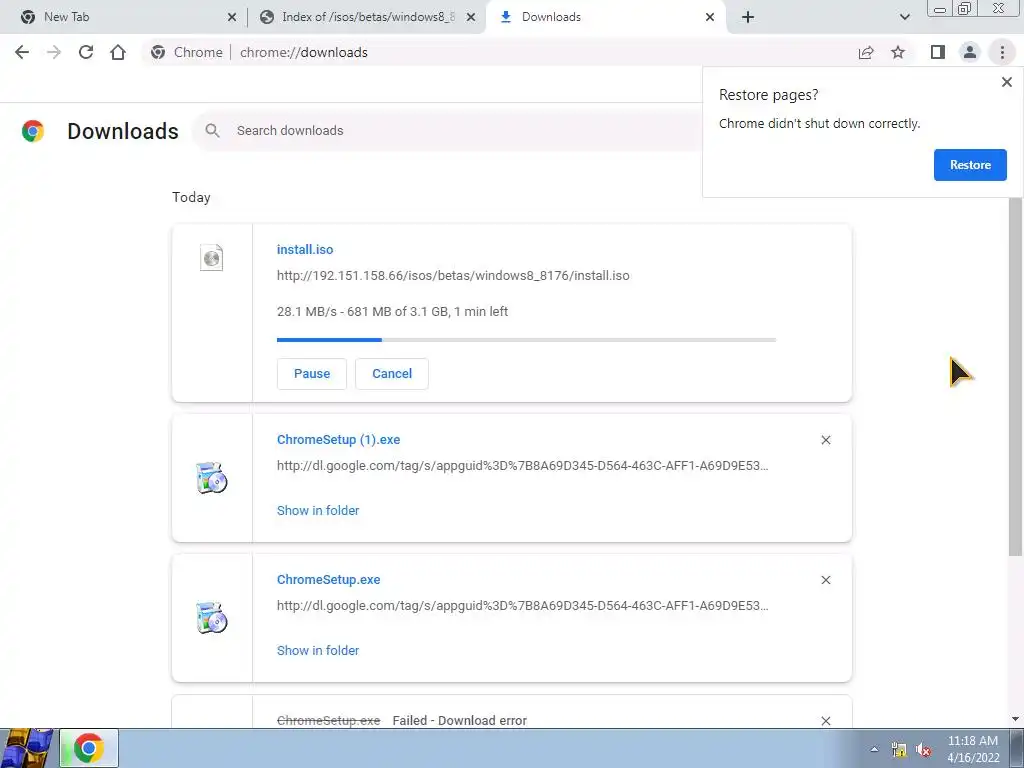Viewport: 1024px width, 768px height.
Task: Show completed ChromeSetup.exe in folder
Action: tap(318, 650)
